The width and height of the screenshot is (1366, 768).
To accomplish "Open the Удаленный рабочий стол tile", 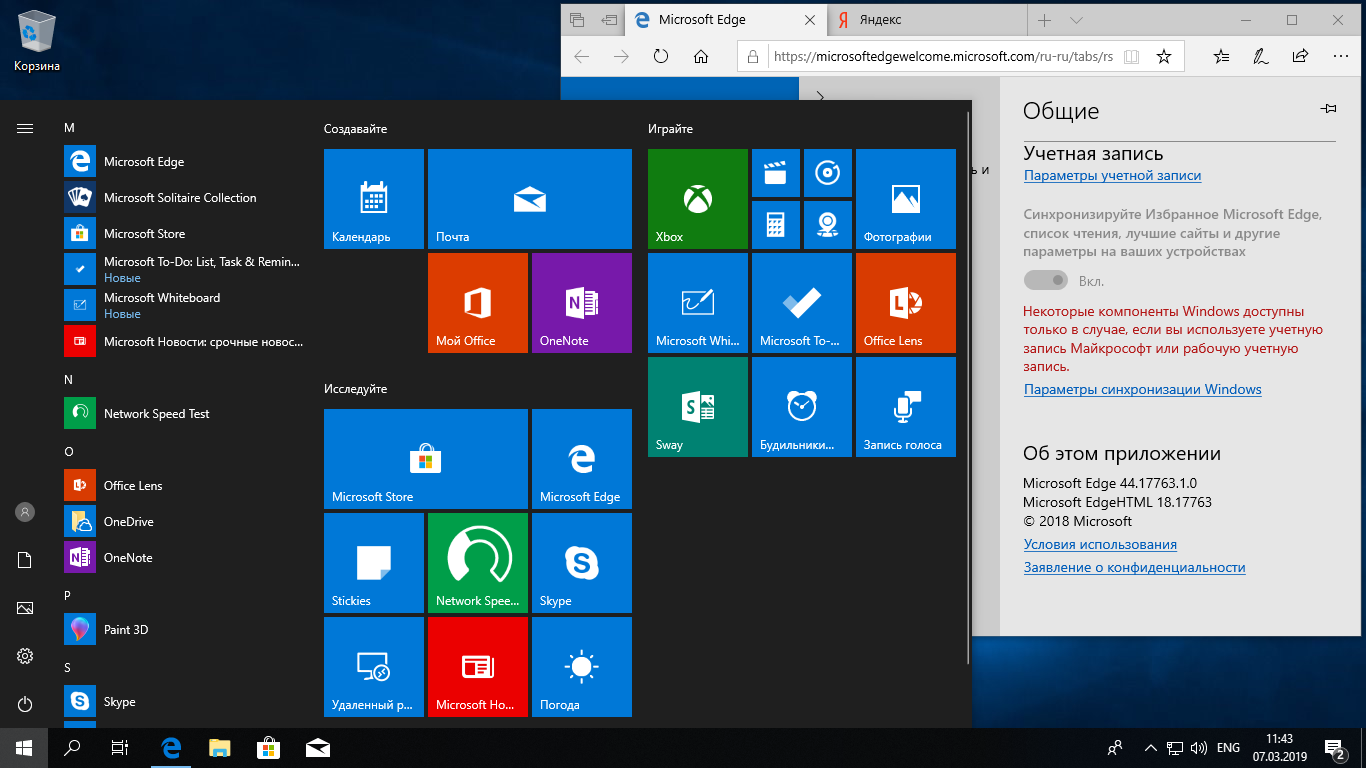I will coord(374,667).
